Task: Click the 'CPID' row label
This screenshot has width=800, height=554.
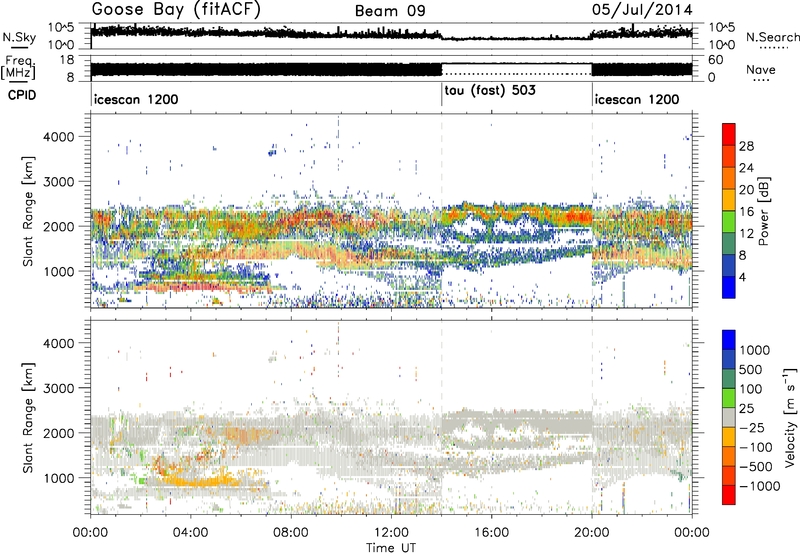Action: (x=22, y=95)
